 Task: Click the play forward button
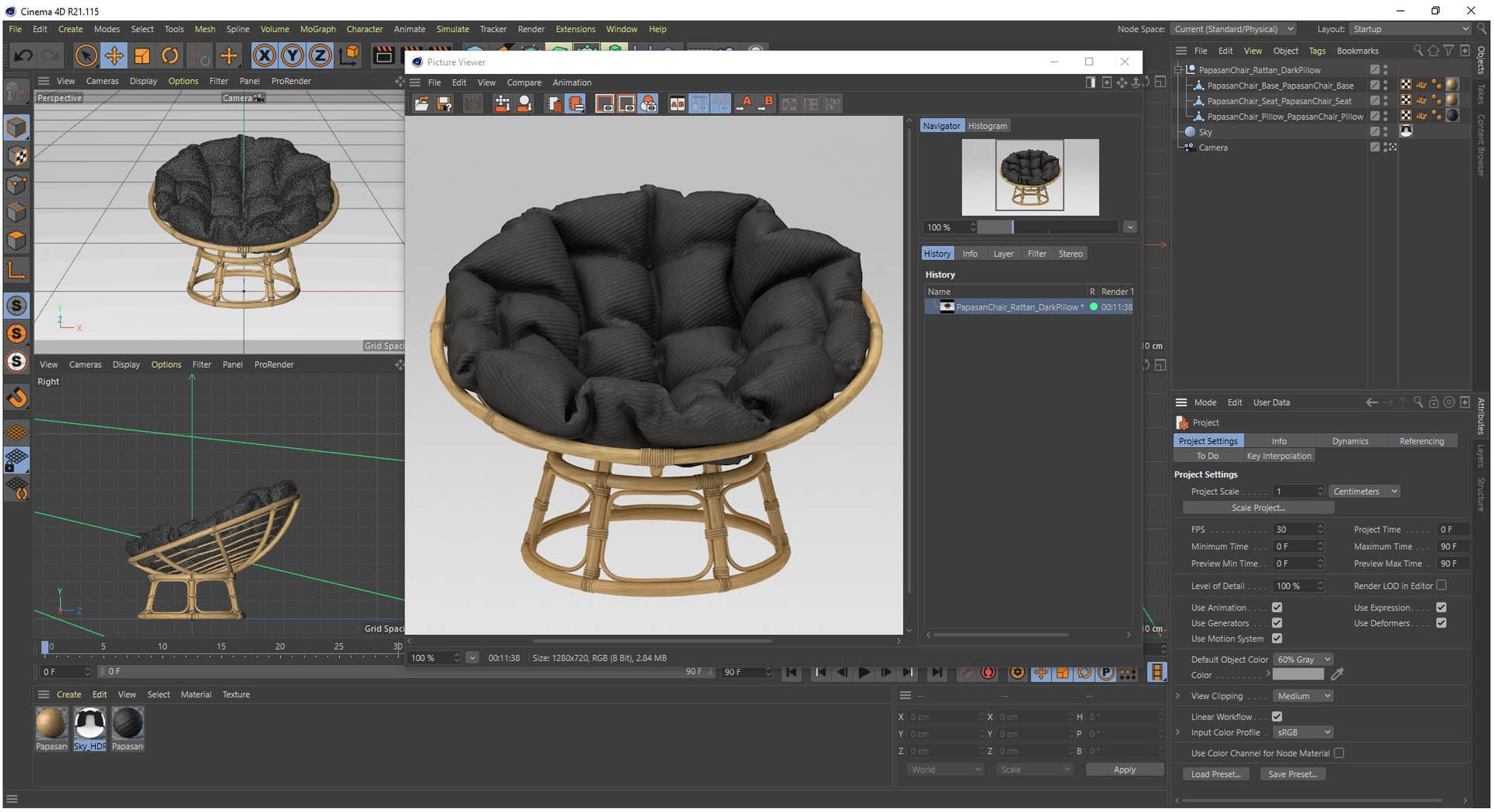864,673
